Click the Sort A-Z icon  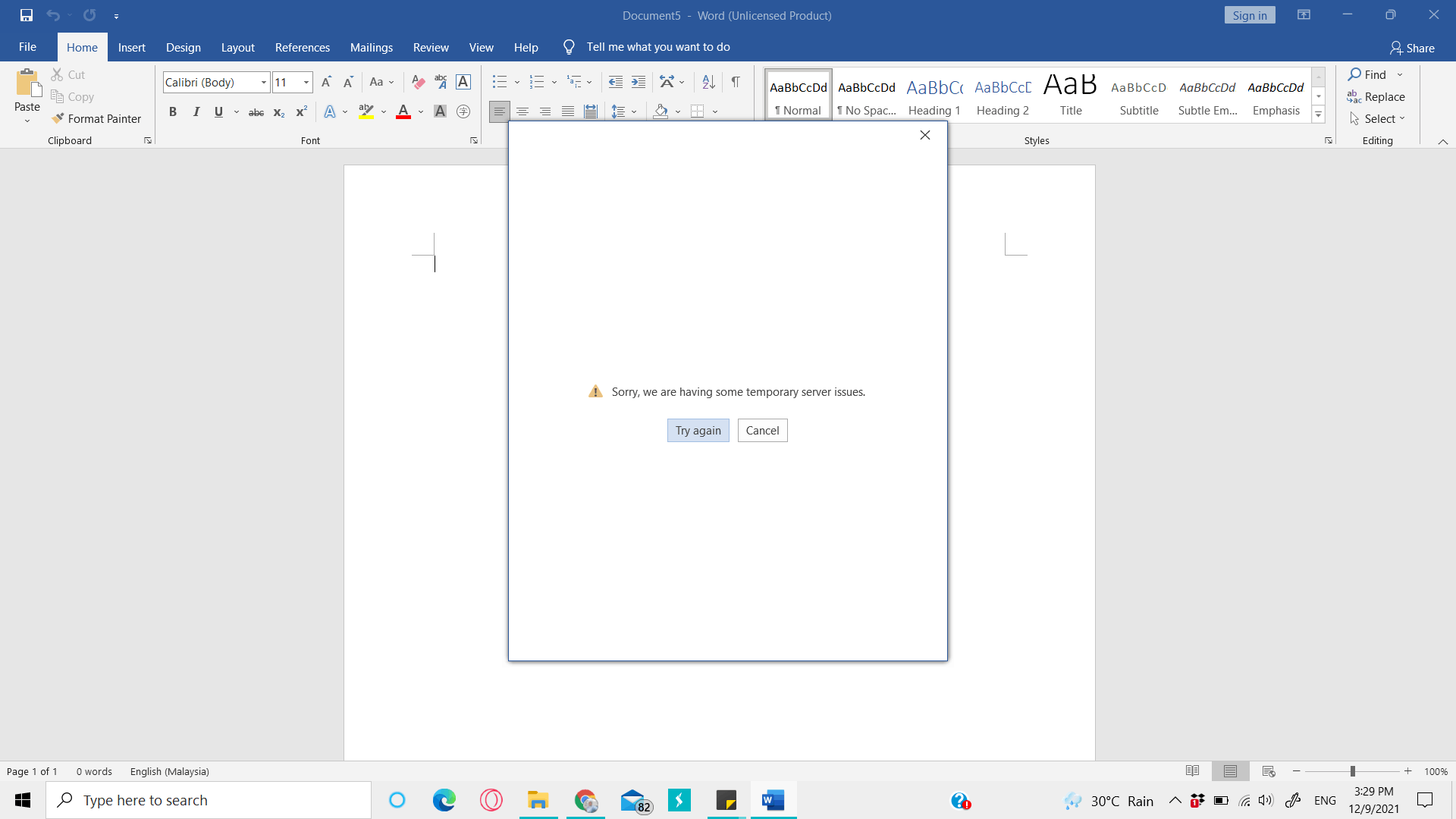pos(708,82)
